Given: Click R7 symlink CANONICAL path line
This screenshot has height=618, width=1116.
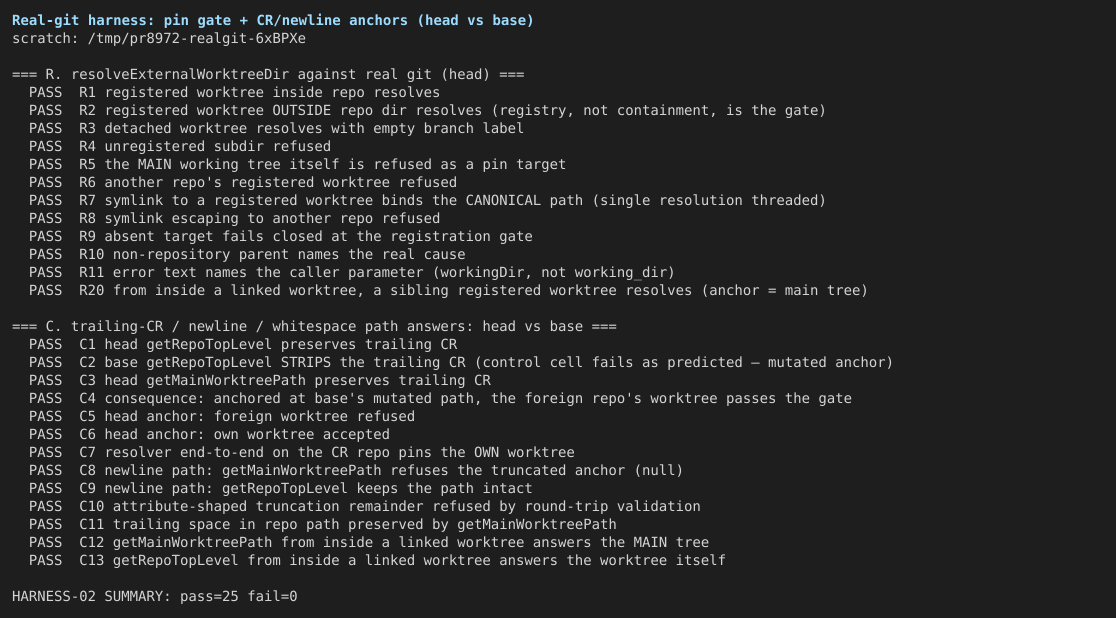Looking at the screenshot, I should pos(427,200).
